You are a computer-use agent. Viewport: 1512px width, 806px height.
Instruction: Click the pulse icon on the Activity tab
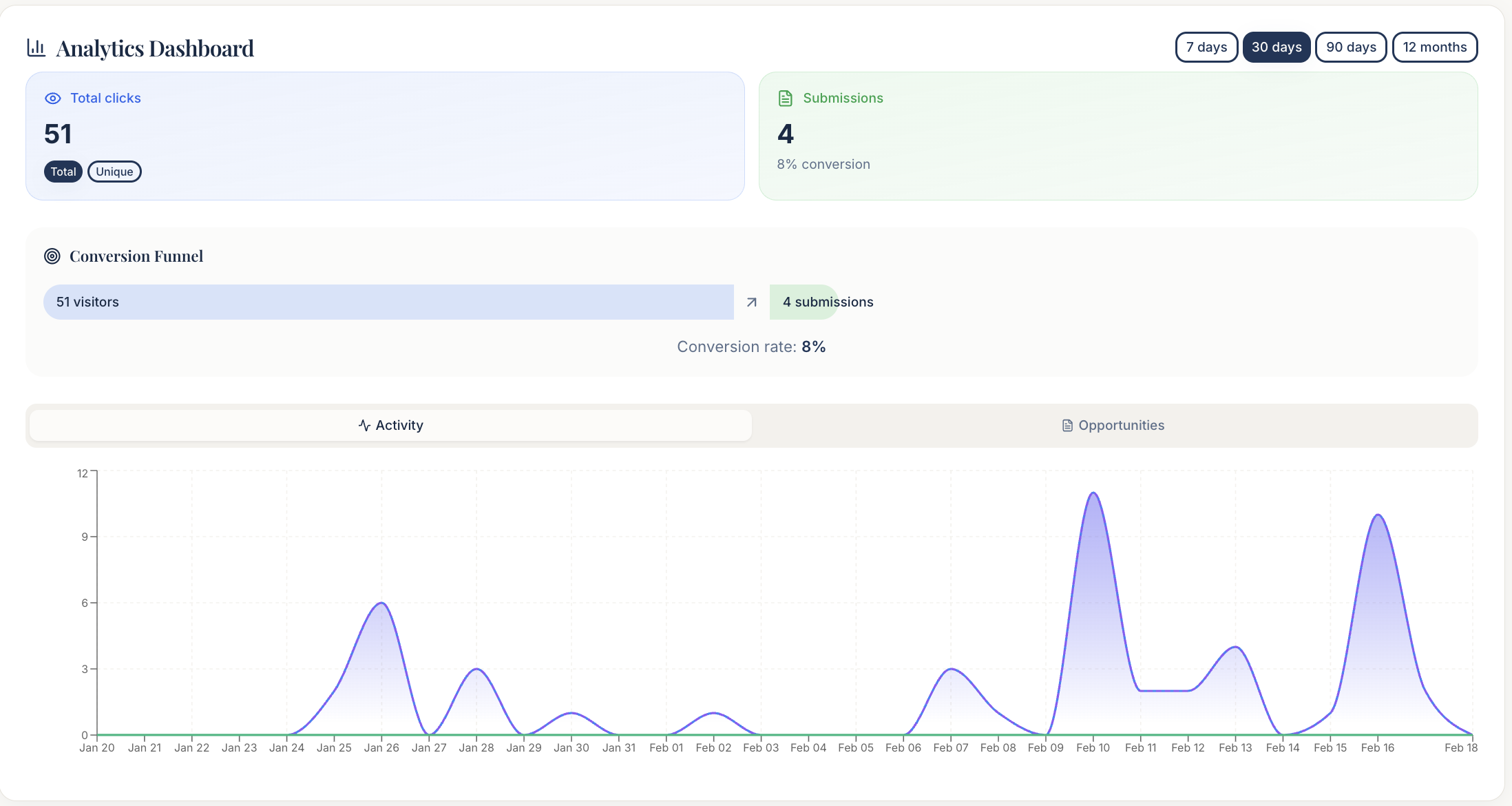tap(364, 425)
